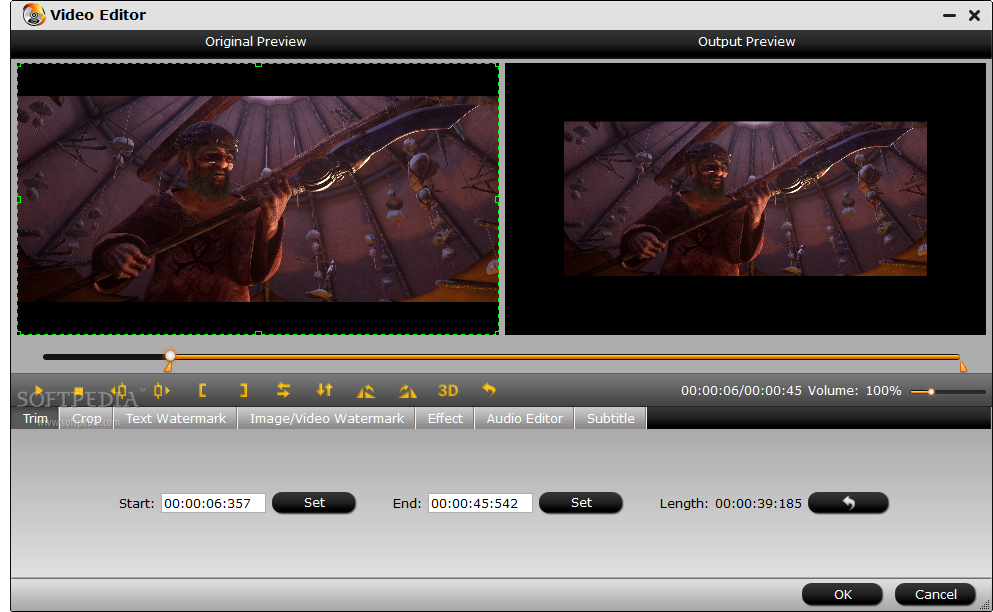Click the Volume: 100% label
Viewport: 993px width, 612px height.
tap(854, 391)
